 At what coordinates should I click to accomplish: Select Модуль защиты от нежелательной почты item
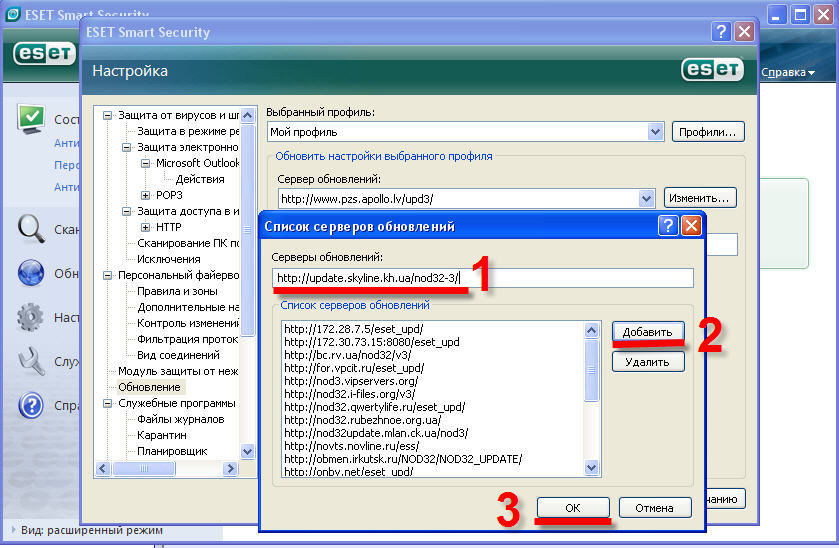point(178,371)
